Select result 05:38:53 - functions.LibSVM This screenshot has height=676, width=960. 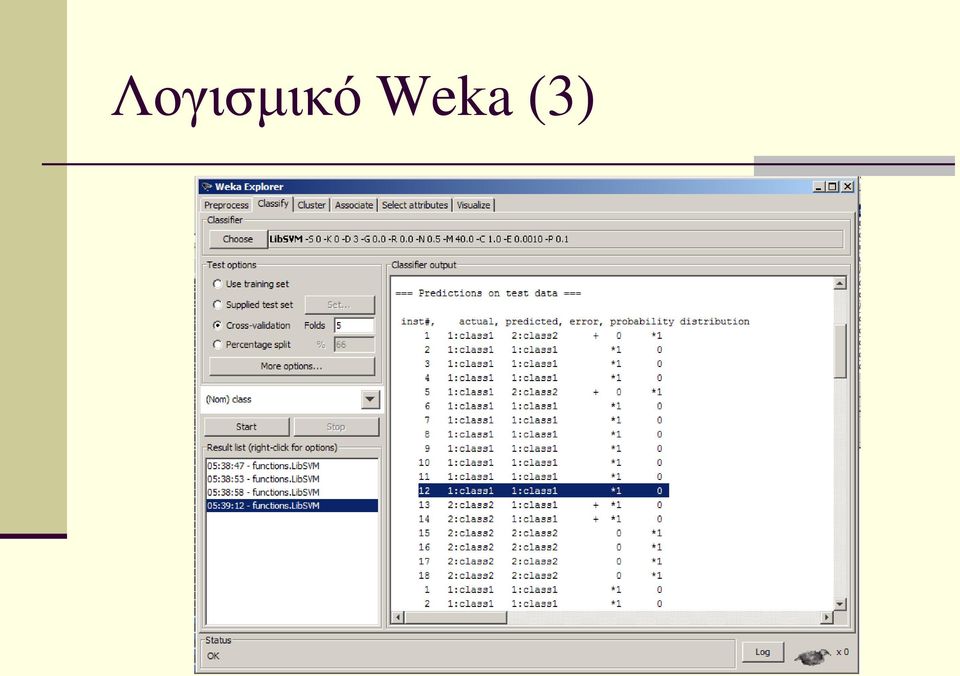(292, 479)
